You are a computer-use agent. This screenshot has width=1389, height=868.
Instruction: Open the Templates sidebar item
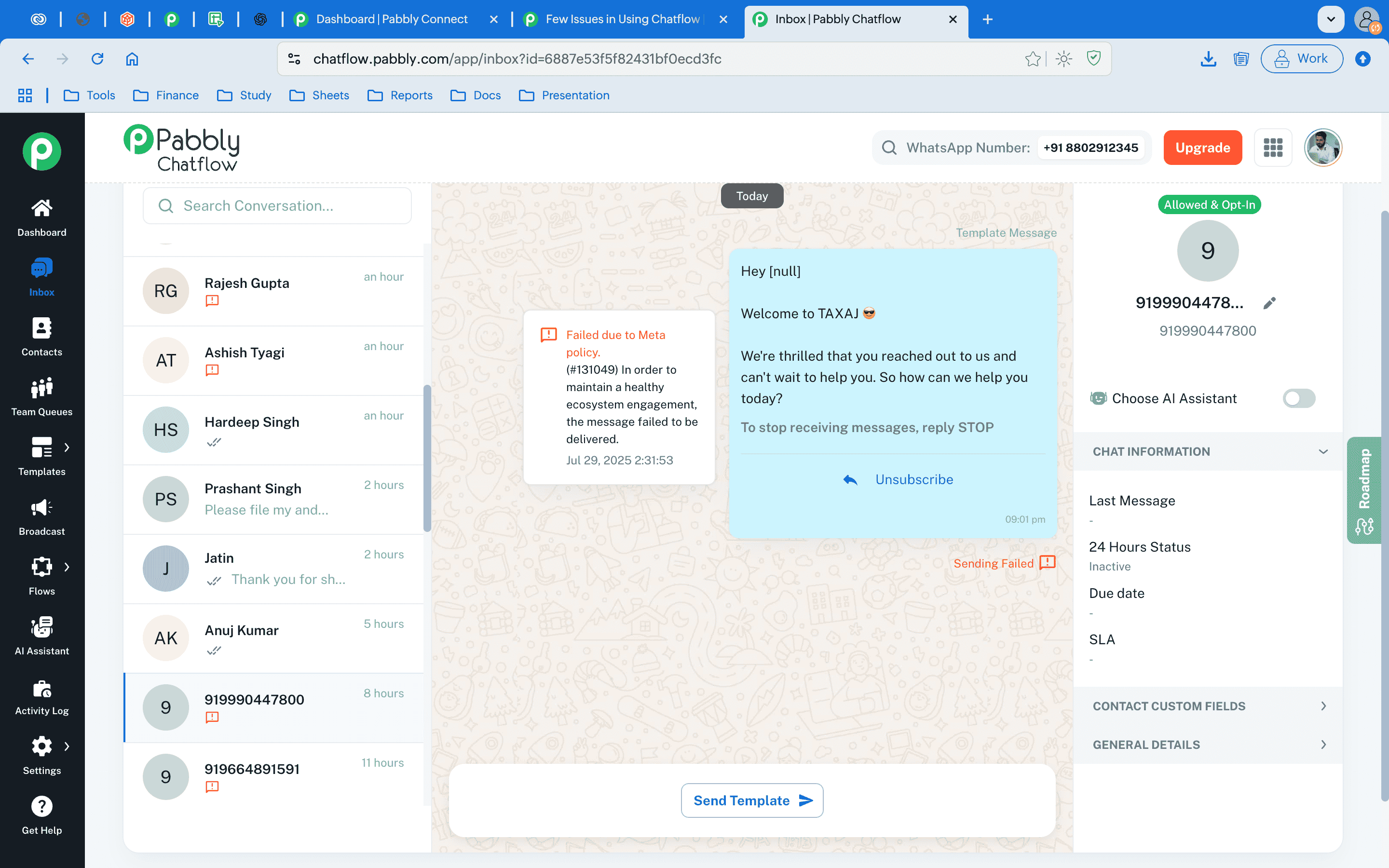[x=41, y=457]
